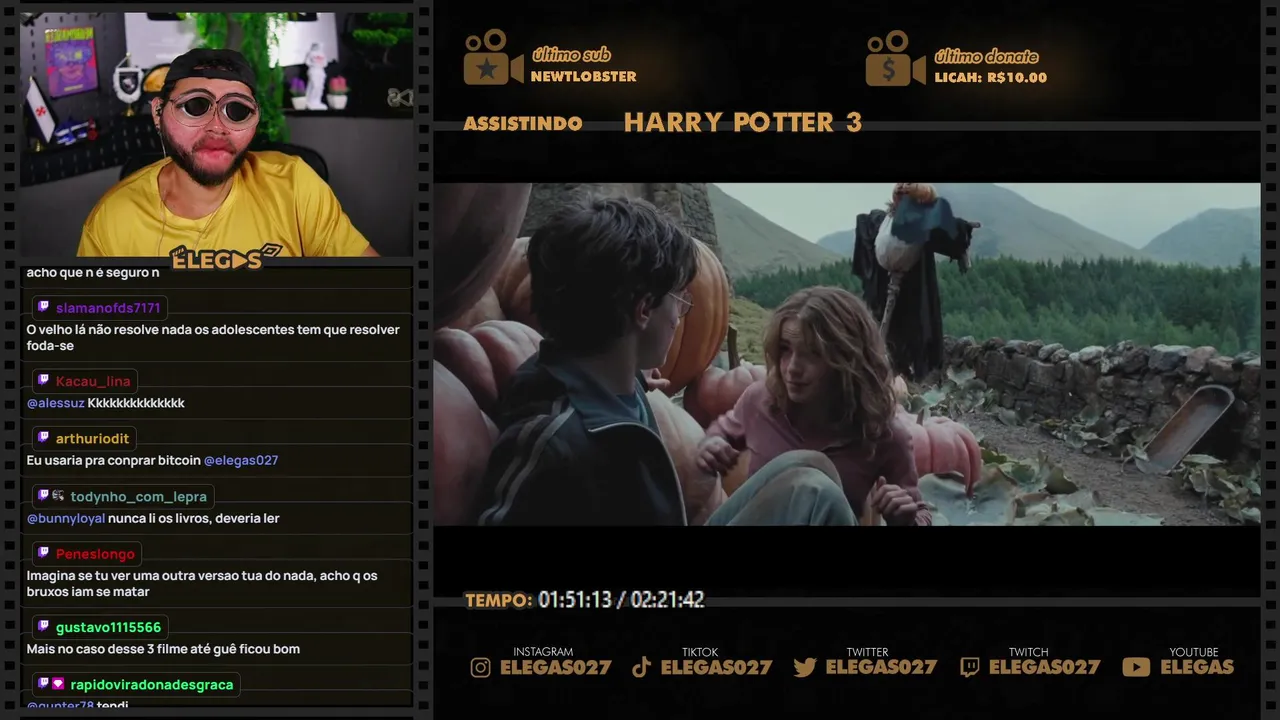This screenshot has width=1280, height=720.
Task: Click message 'O velho lá não resolve nada'
Action: coord(213,338)
